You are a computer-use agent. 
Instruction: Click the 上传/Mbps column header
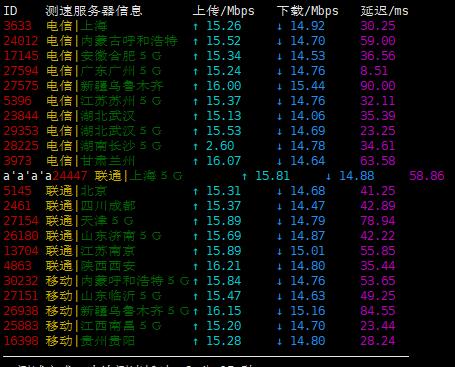point(223,11)
